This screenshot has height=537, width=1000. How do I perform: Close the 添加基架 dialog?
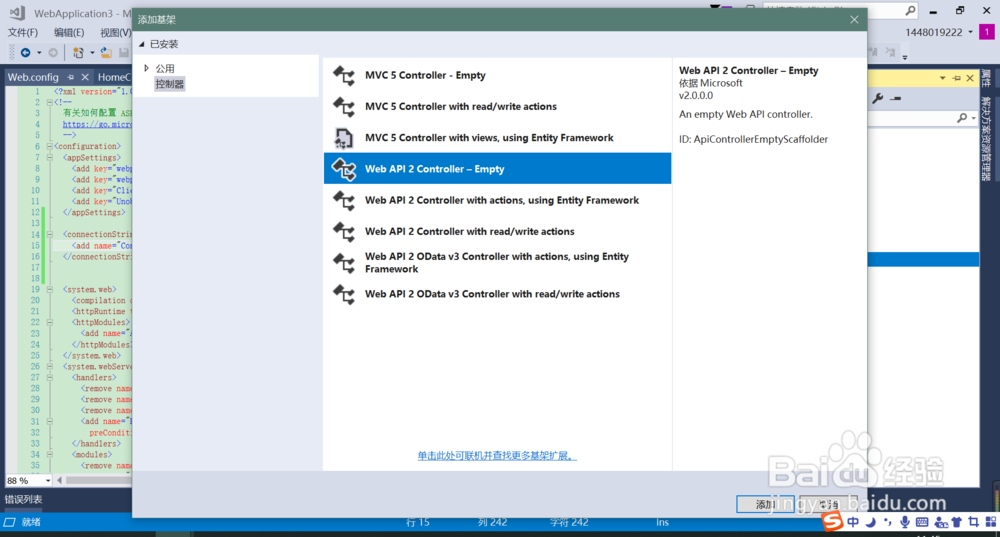pyautogui.click(x=855, y=20)
